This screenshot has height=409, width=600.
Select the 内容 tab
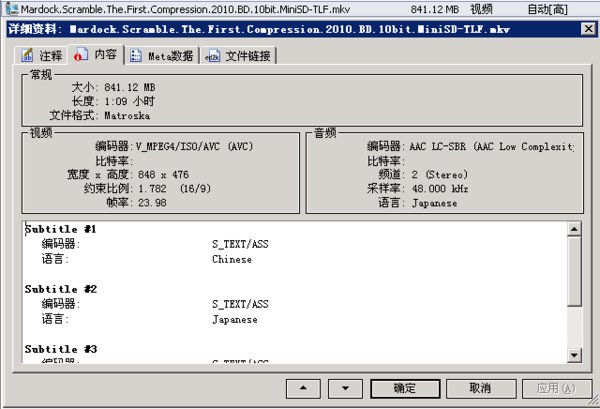click(96, 55)
